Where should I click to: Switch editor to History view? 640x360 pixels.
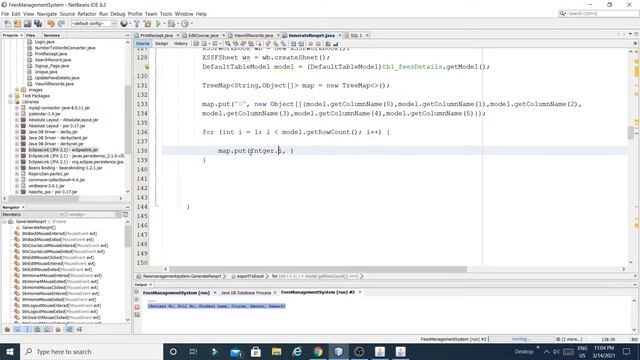pyautogui.click(x=180, y=44)
